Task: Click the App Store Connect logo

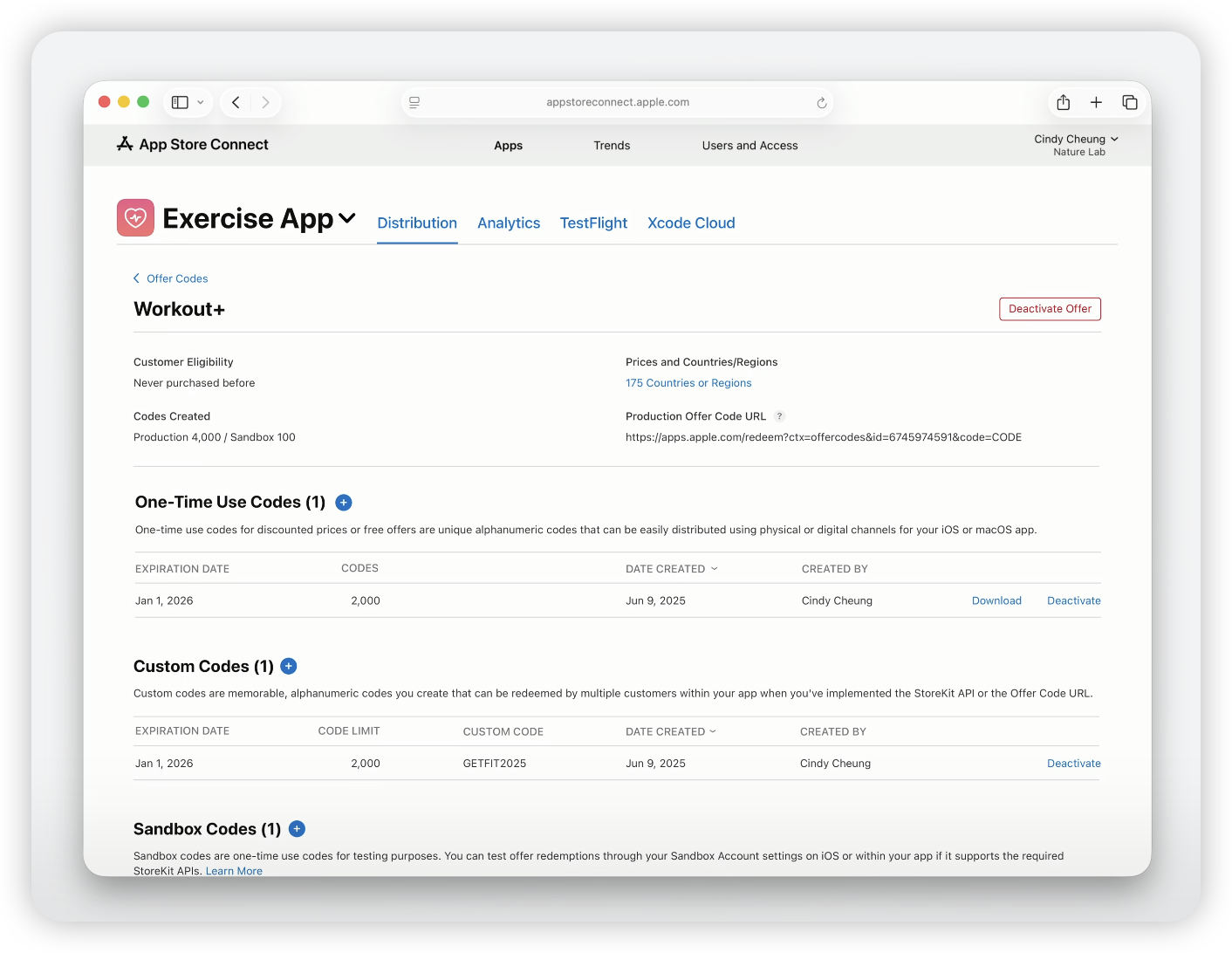Action: (193, 145)
